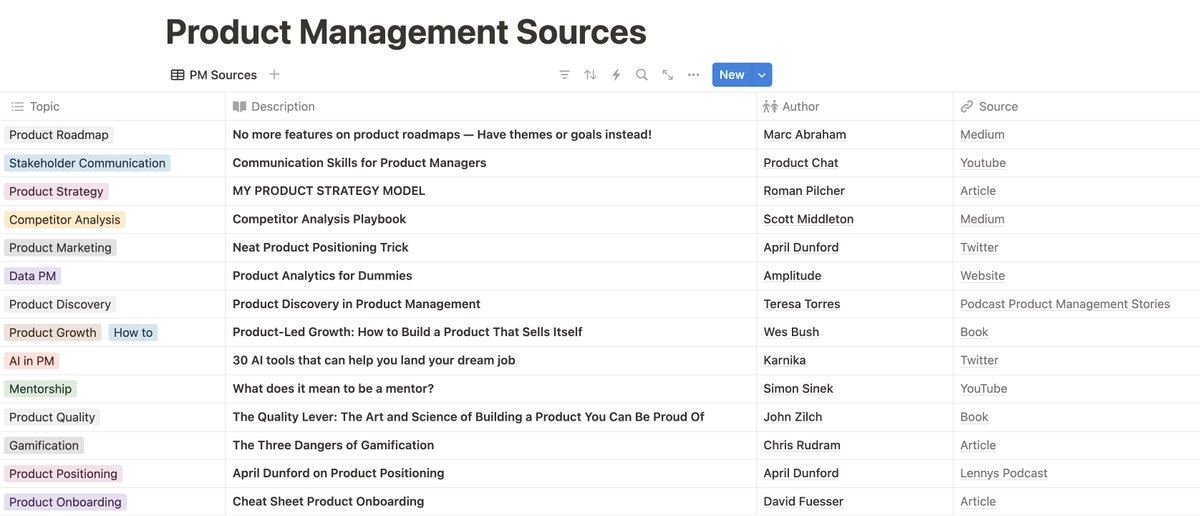Add a new view with plus icon
Screen dimensions: 1200x516
click(x=274, y=75)
